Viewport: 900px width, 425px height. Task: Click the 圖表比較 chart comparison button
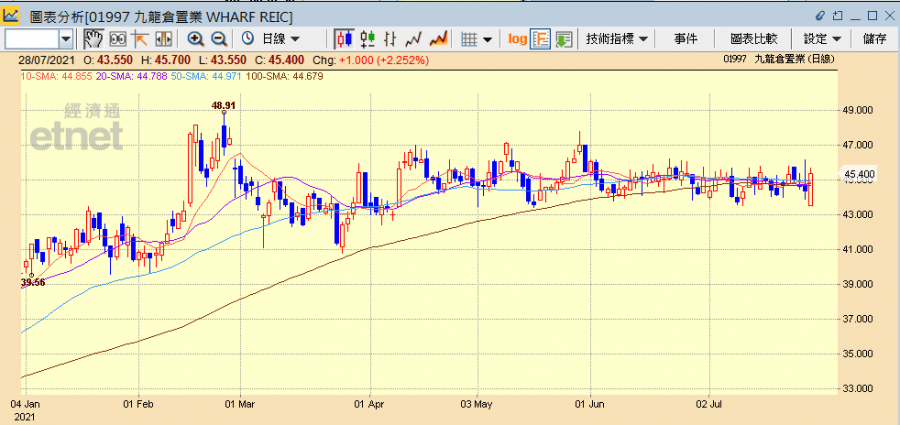coord(754,38)
